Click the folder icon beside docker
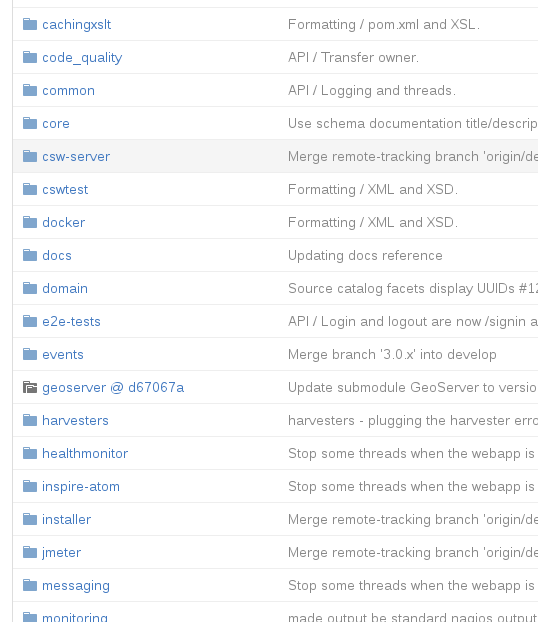 30,222
